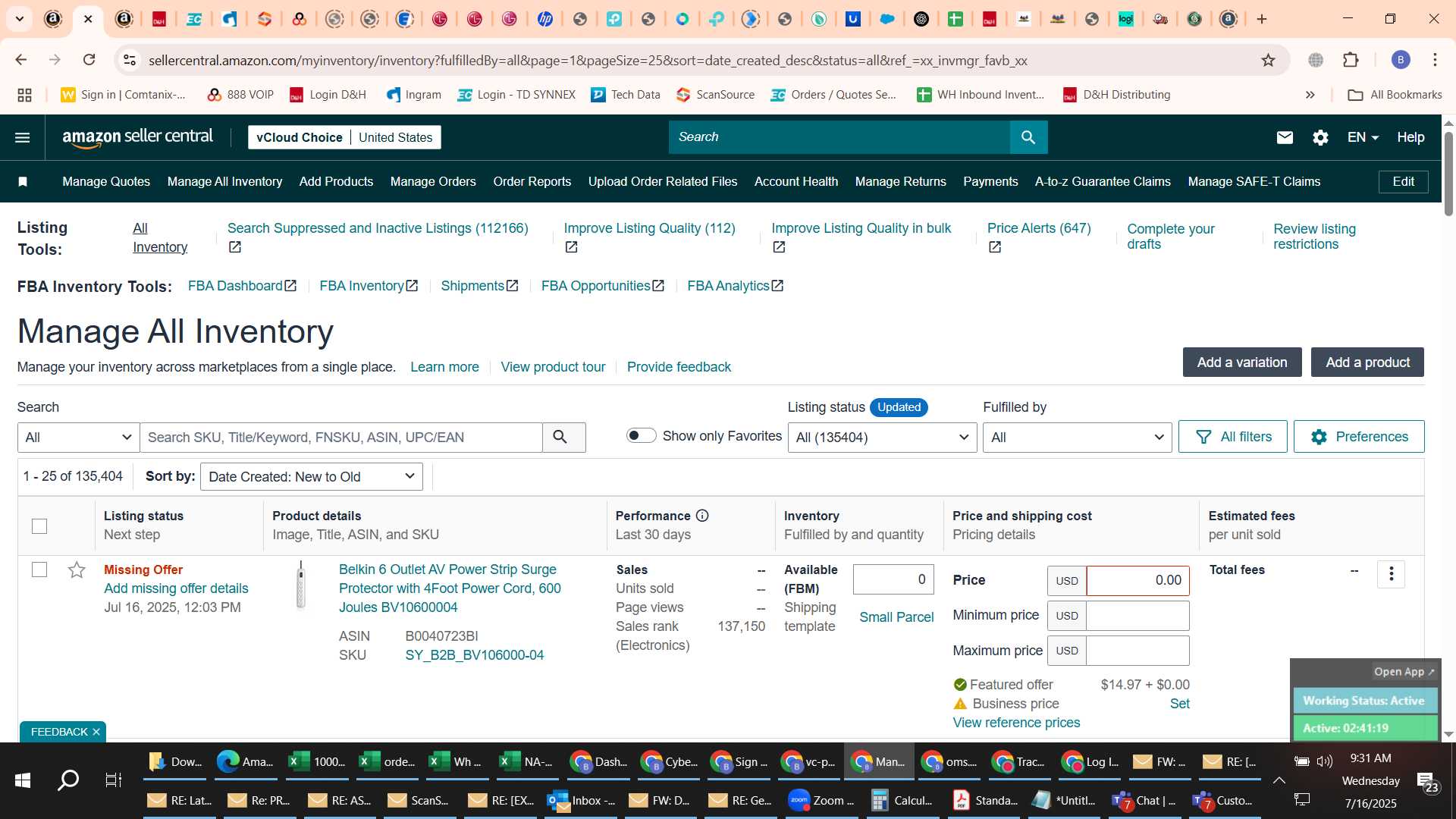Open Manage All Inventory menu item
1456x819 pixels.
(x=224, y=182)
